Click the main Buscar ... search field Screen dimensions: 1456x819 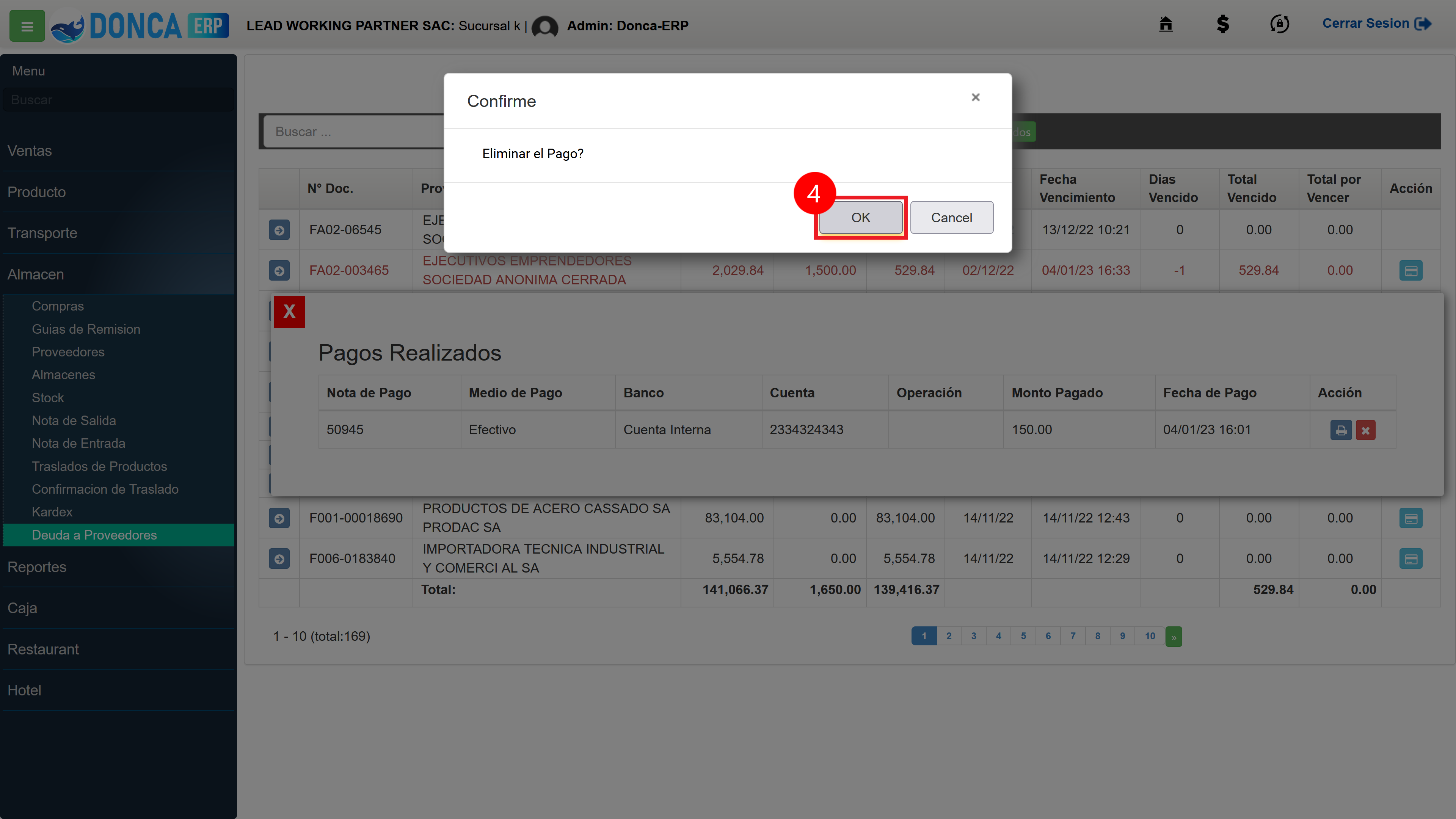point(354,132)
